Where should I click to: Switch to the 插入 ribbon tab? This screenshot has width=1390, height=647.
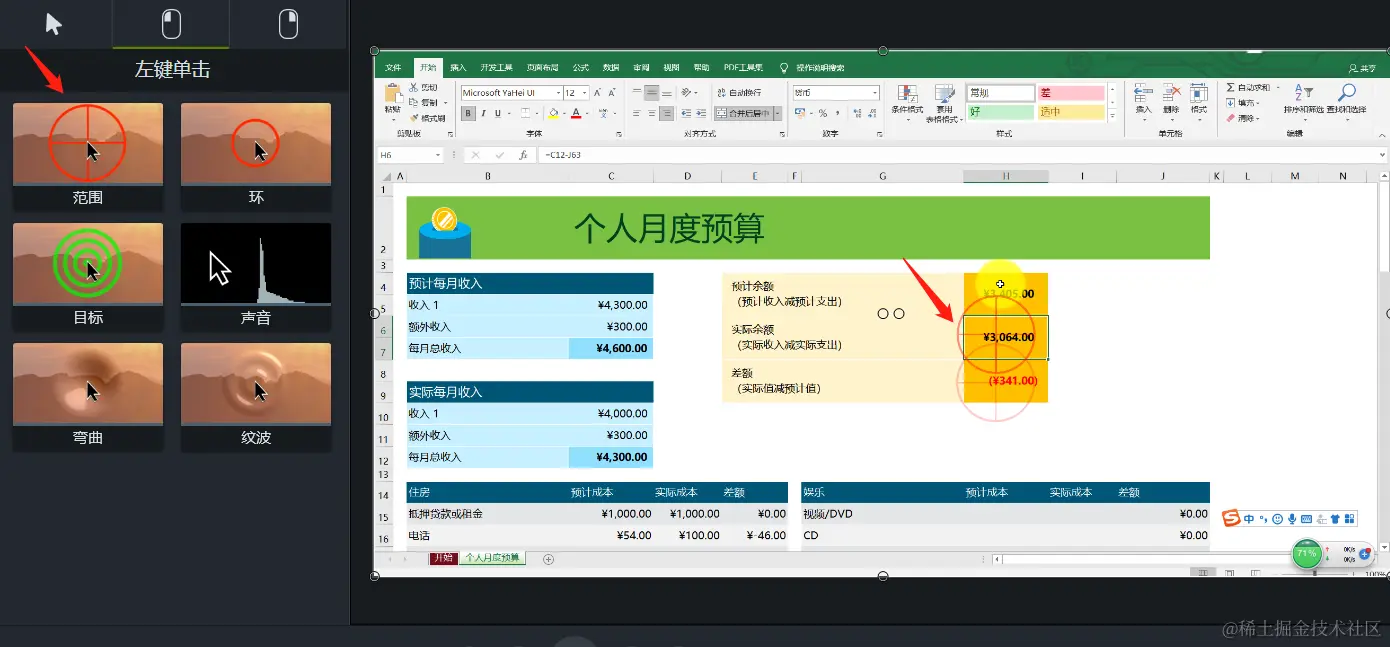coord(458,68)
